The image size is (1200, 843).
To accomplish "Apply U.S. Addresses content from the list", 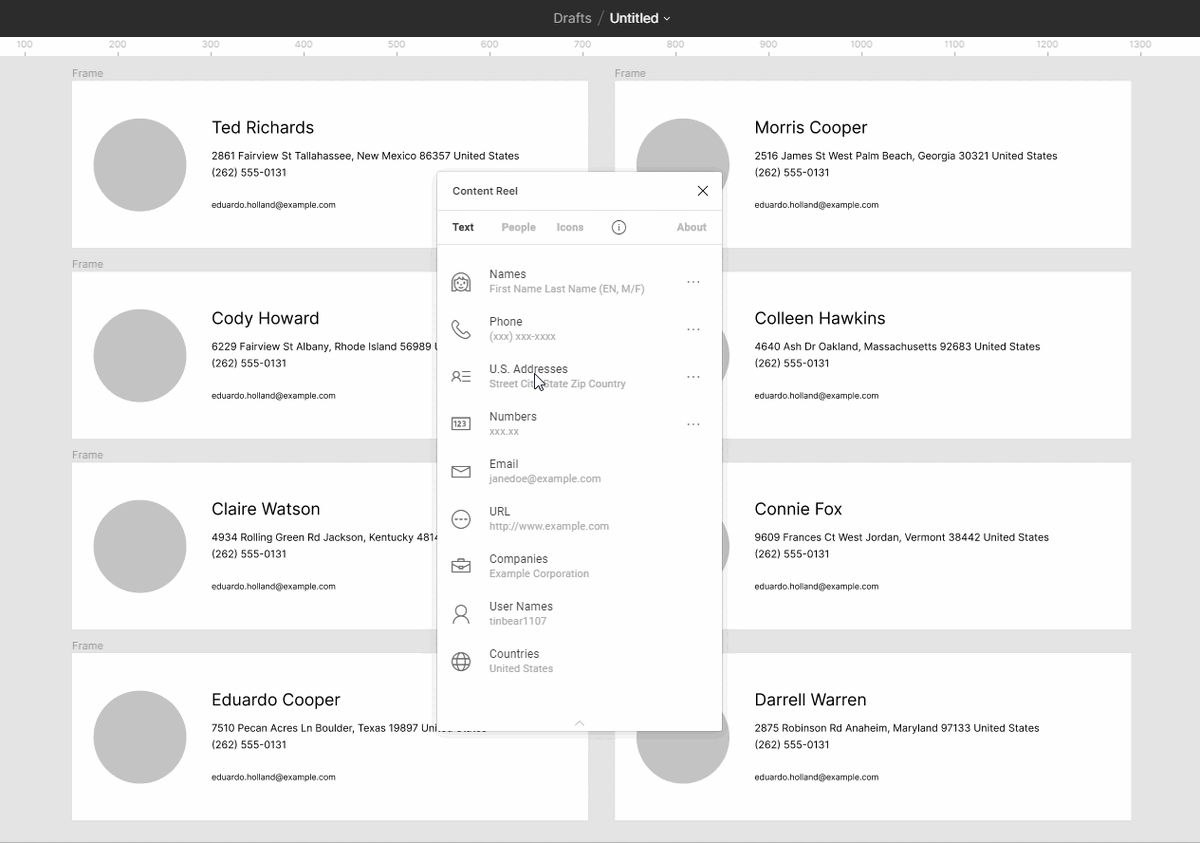I will coord(579,377).
